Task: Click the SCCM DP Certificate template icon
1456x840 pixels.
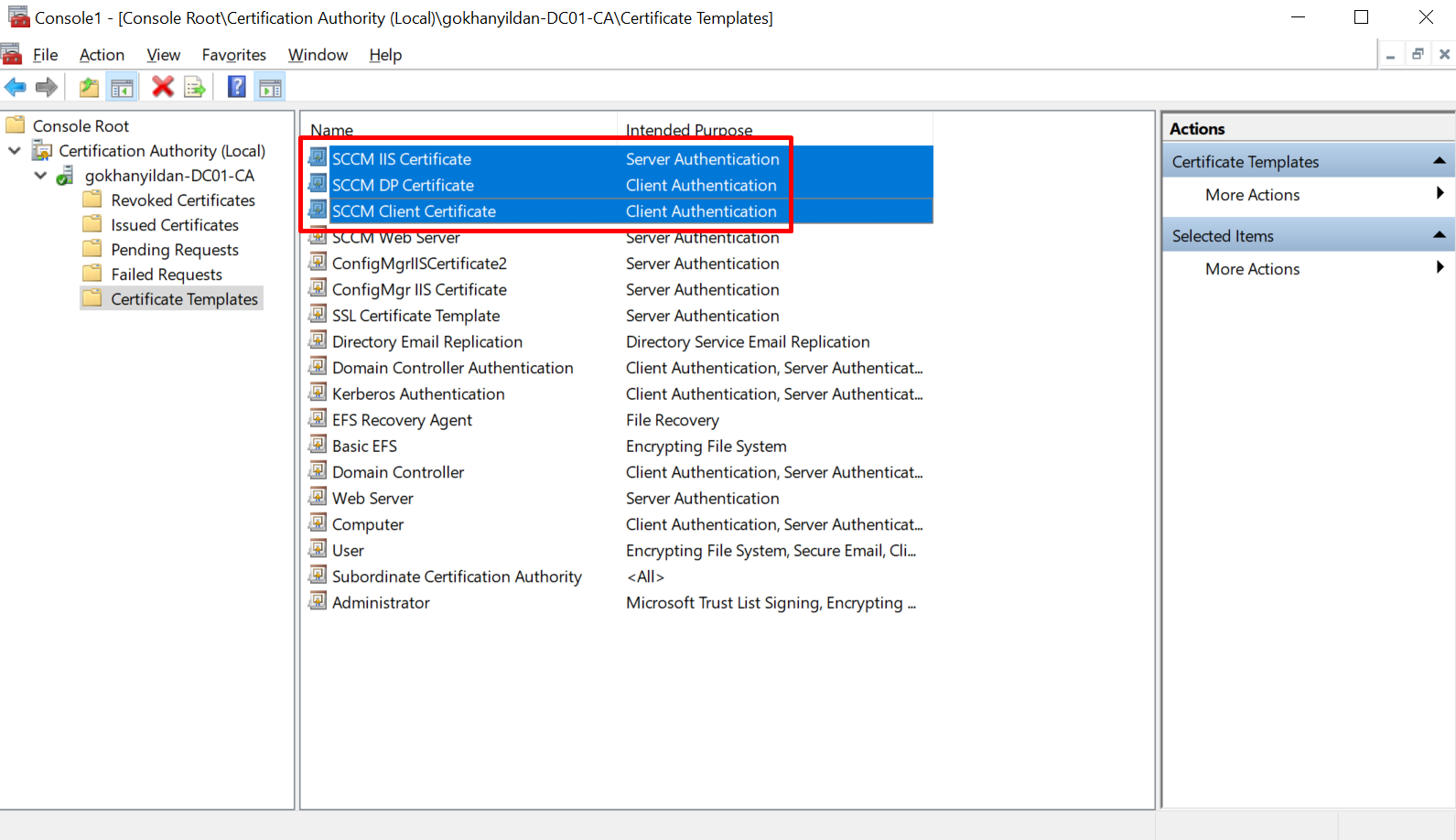Action: 318,183
